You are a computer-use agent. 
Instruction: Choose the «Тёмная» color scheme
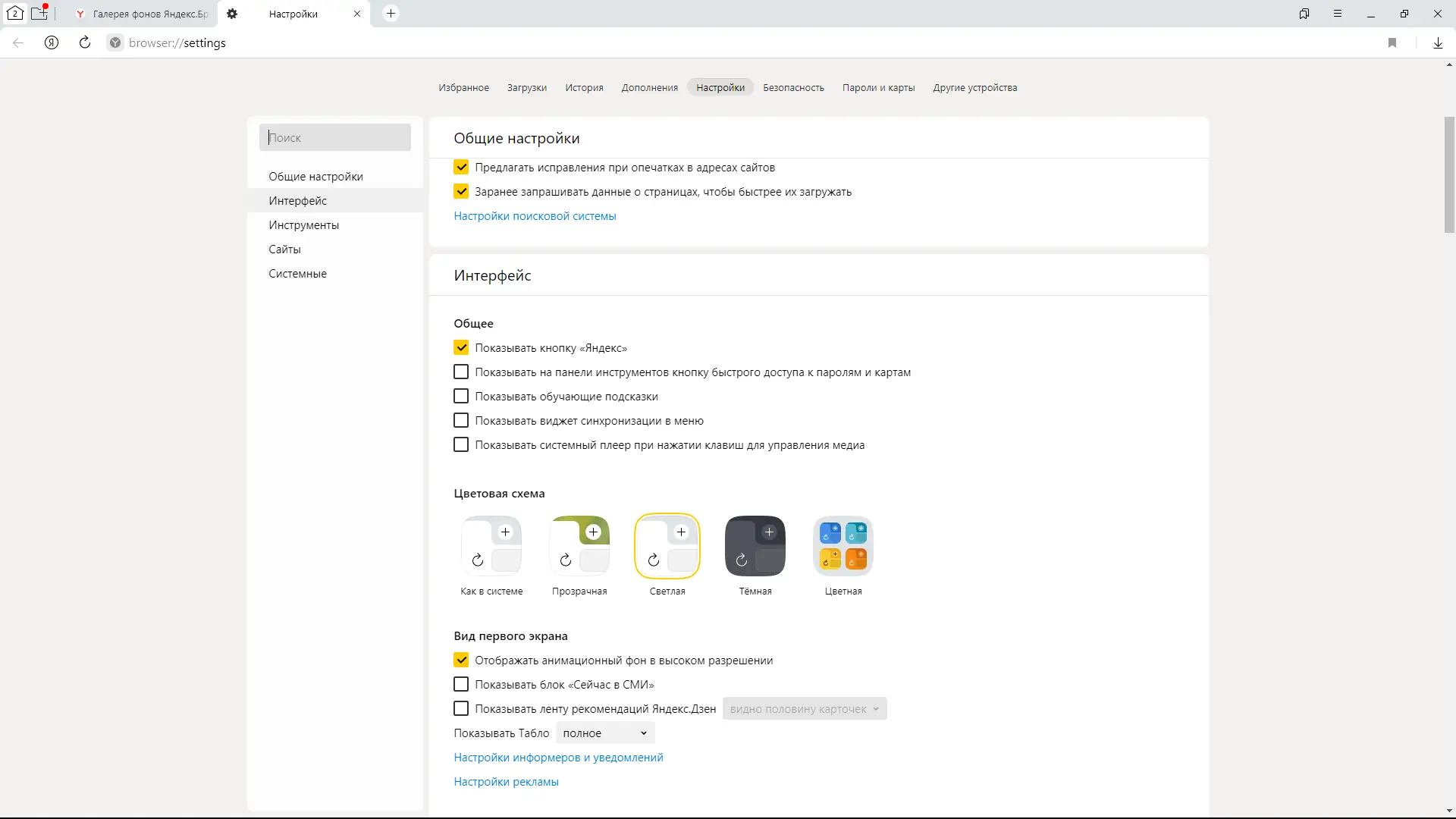755,547
